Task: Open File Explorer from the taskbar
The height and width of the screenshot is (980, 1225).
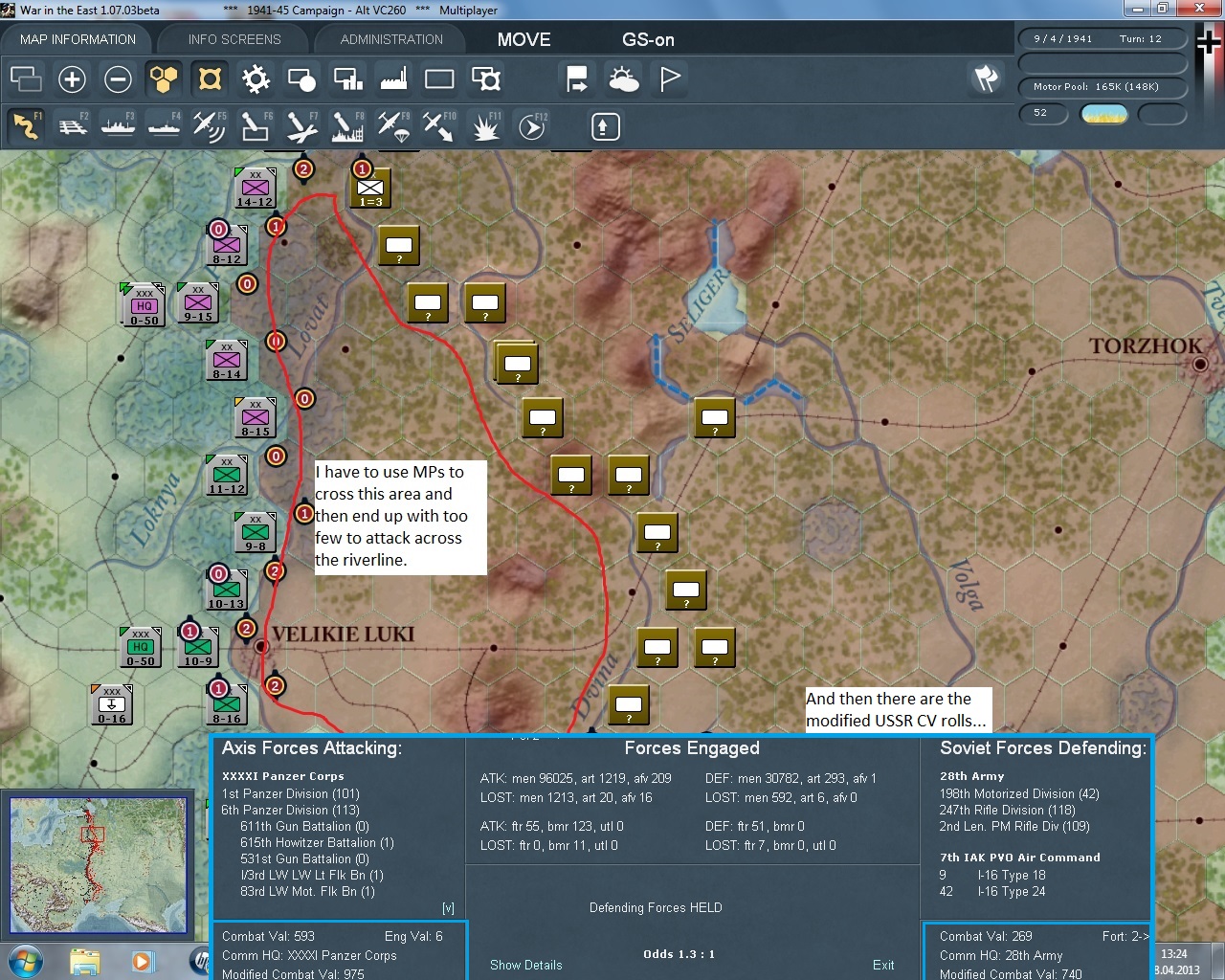Action: pos(84,961)
